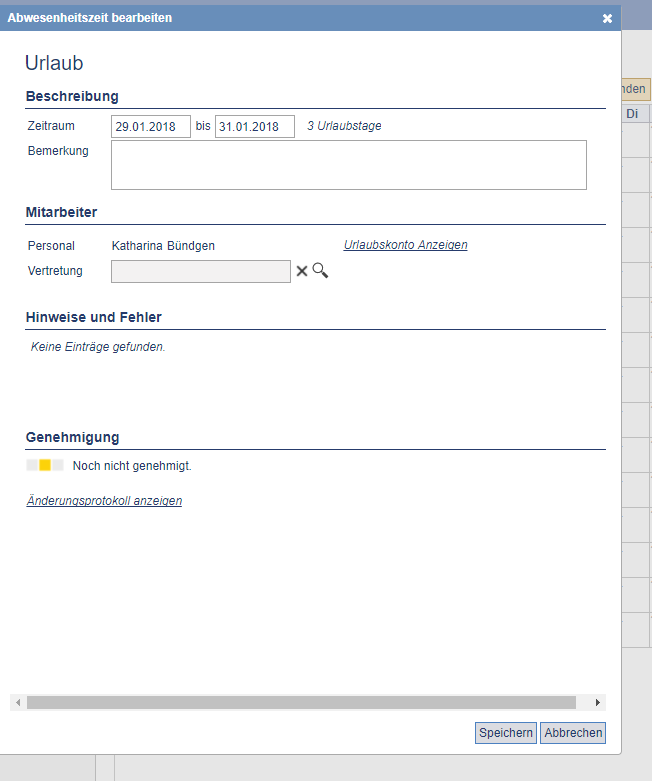Click the yellow approval status indicator
This screenshot has width=652, height=781.
coord(45,465)
